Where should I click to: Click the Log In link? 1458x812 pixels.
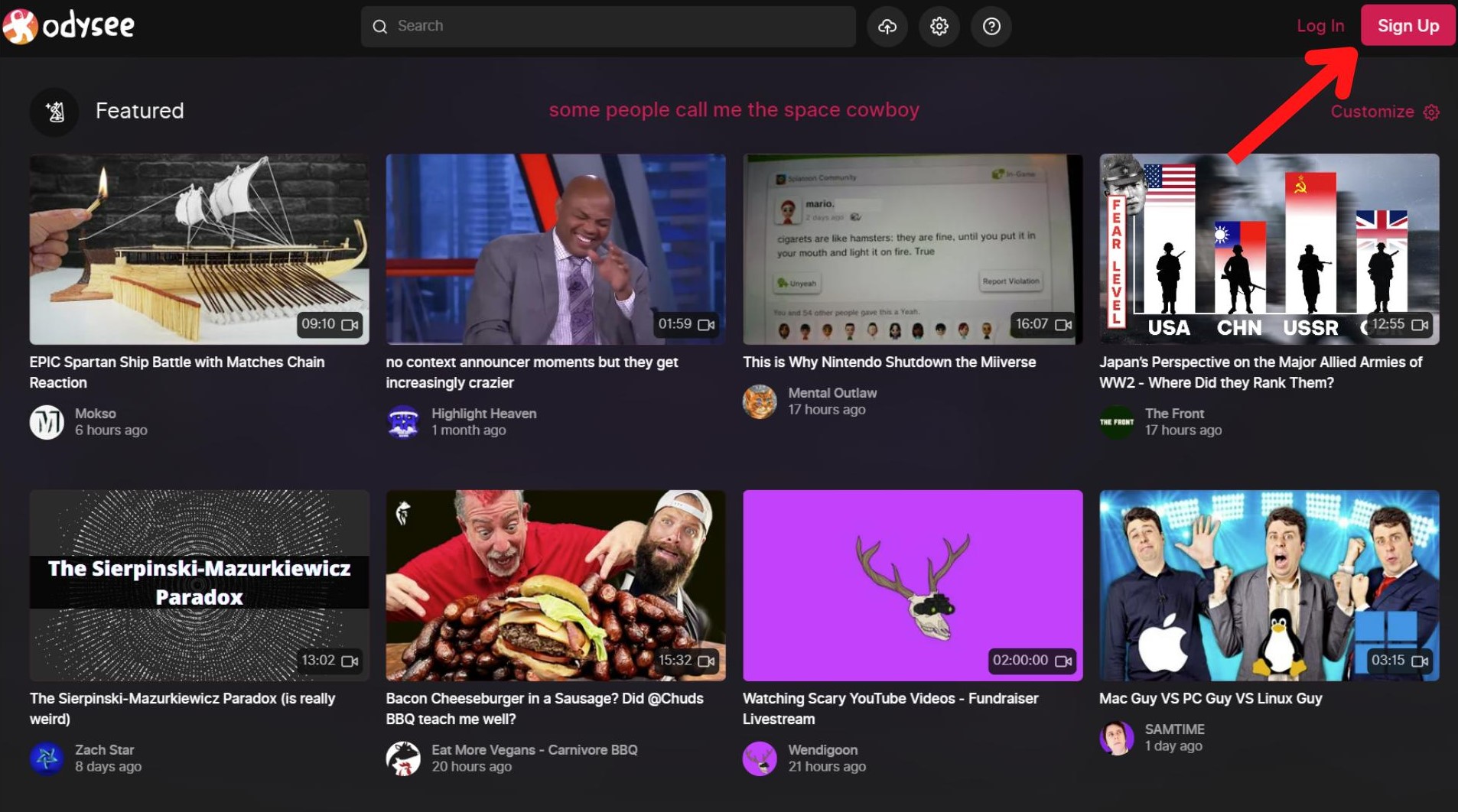(1320, 26)
